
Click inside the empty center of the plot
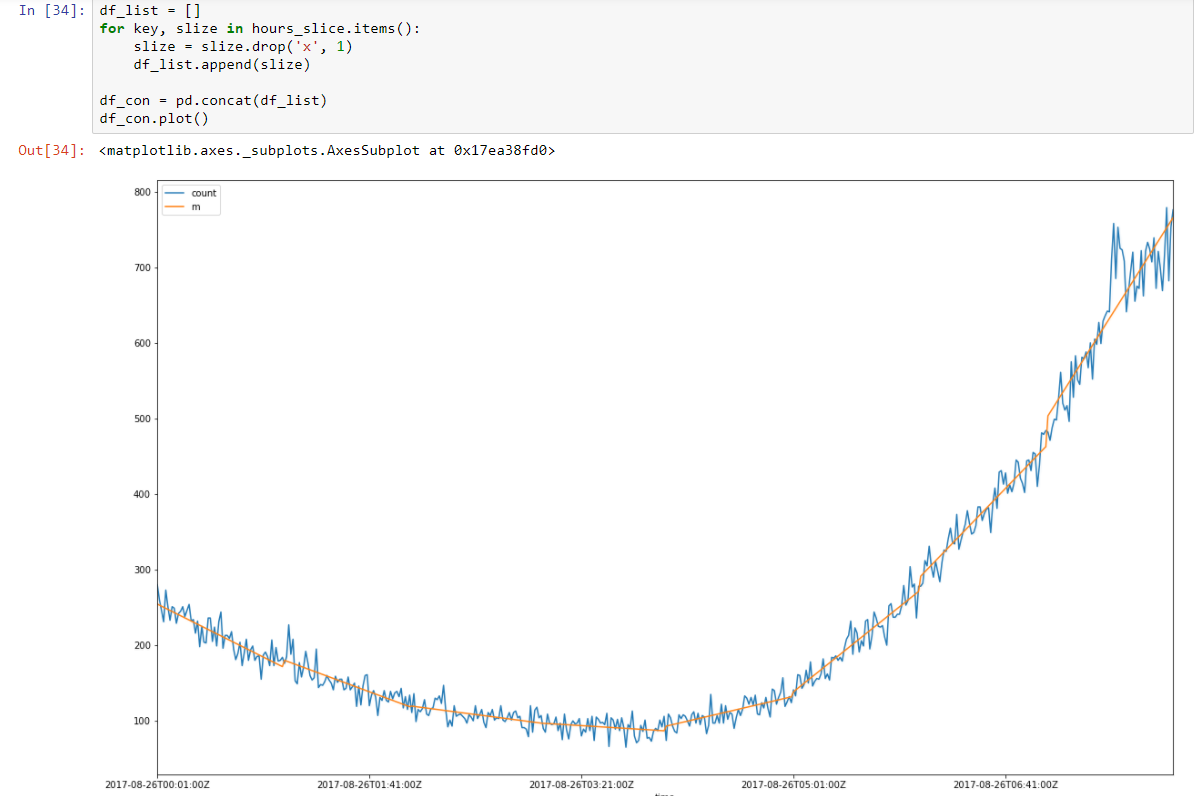pos(650,450)
